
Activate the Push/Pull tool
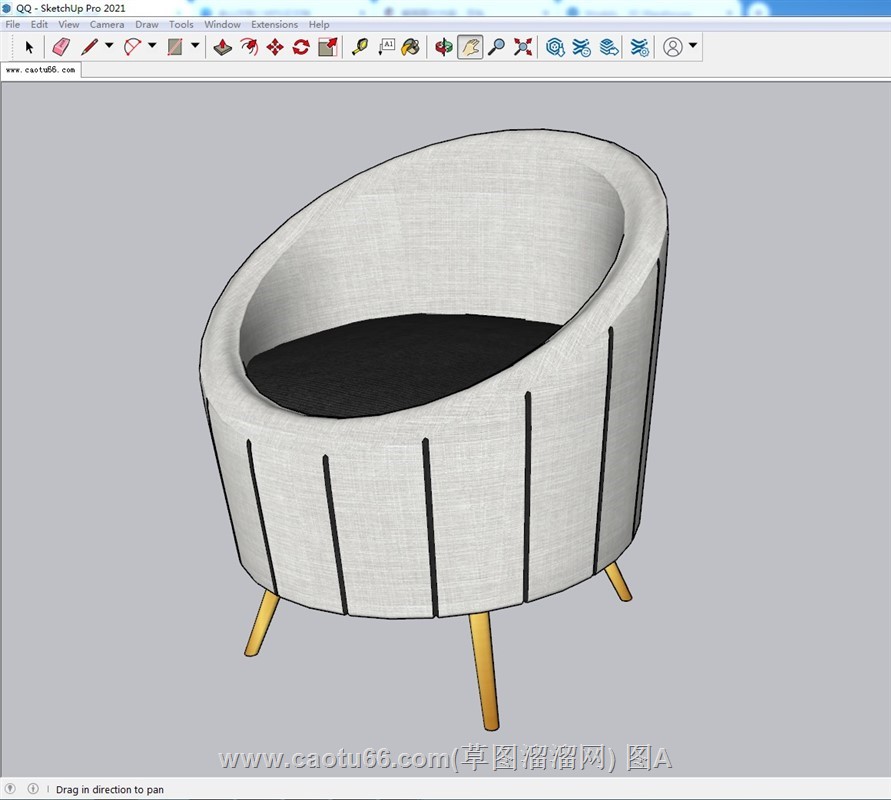(x=222, y=47)
